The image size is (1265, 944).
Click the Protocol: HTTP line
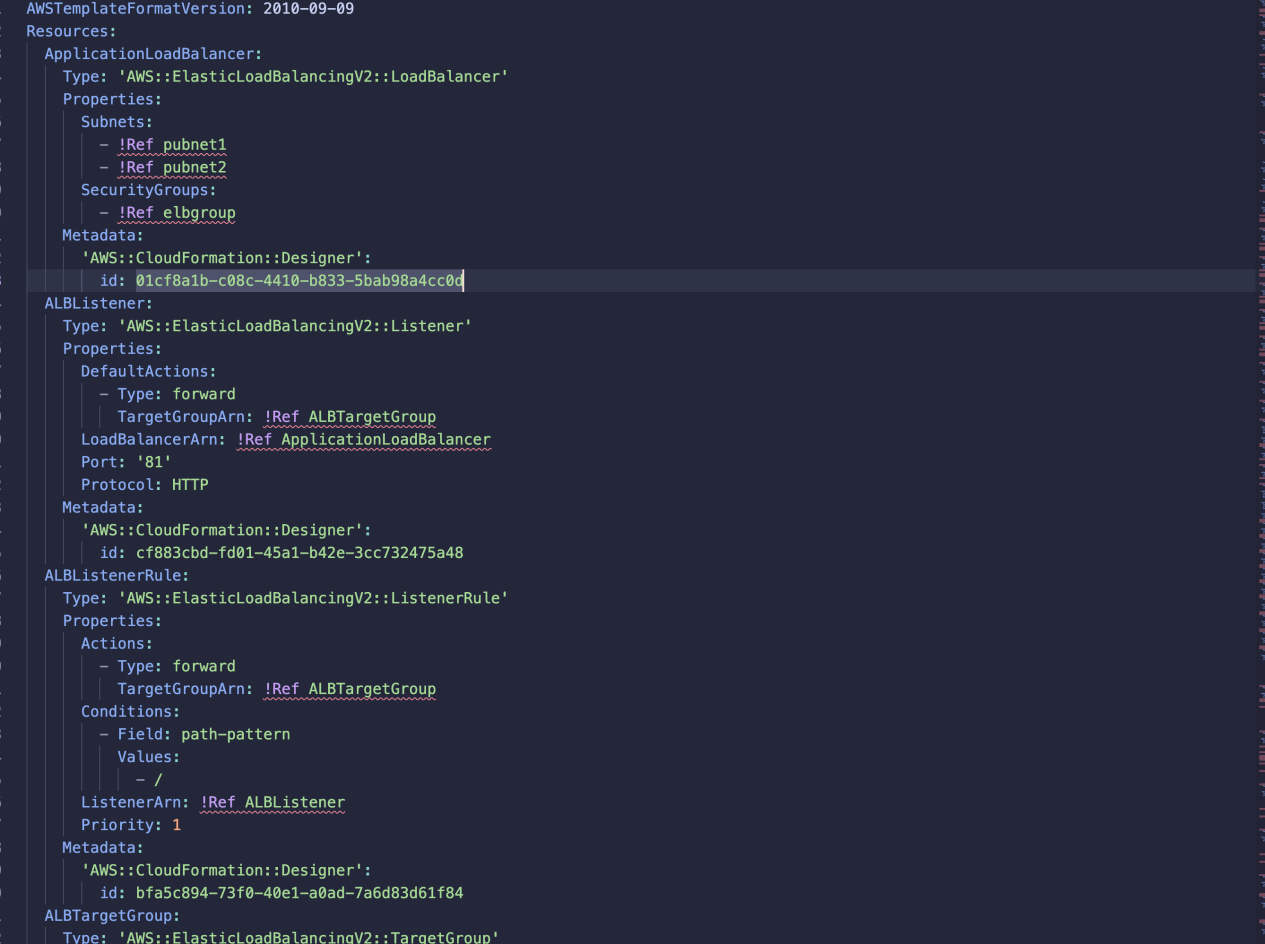(x=145, y=485)
